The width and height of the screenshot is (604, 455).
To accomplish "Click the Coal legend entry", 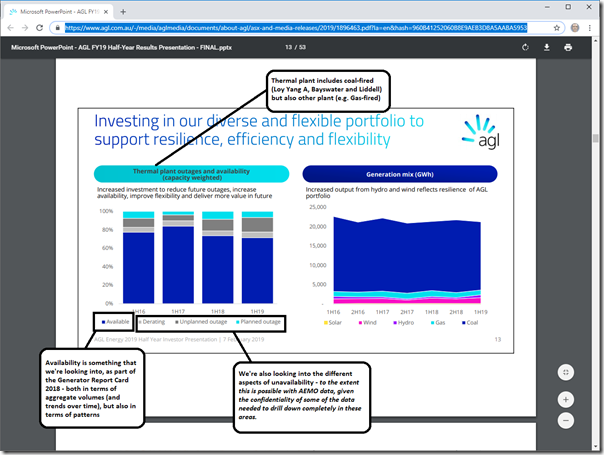I will pos(470,322).
